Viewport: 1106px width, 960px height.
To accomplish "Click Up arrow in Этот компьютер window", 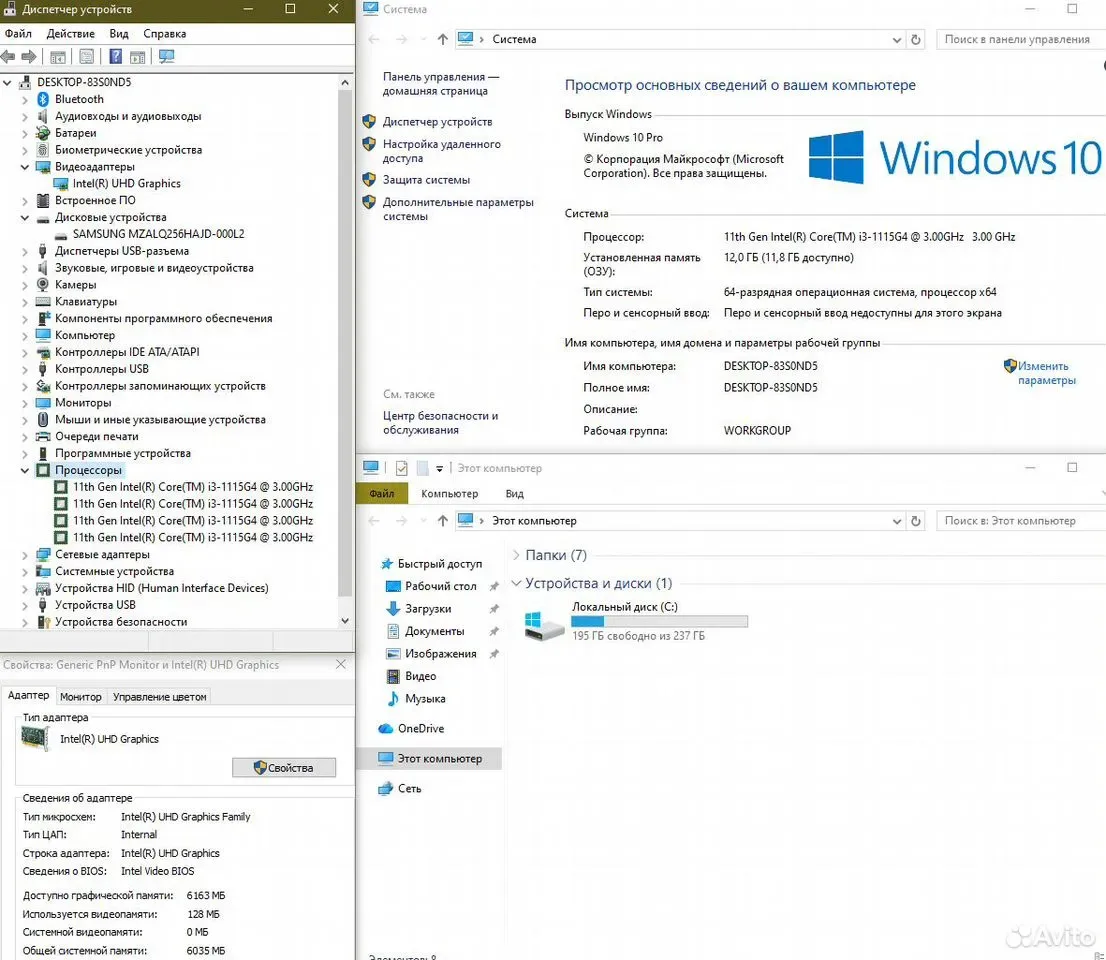I will (442, 521).
